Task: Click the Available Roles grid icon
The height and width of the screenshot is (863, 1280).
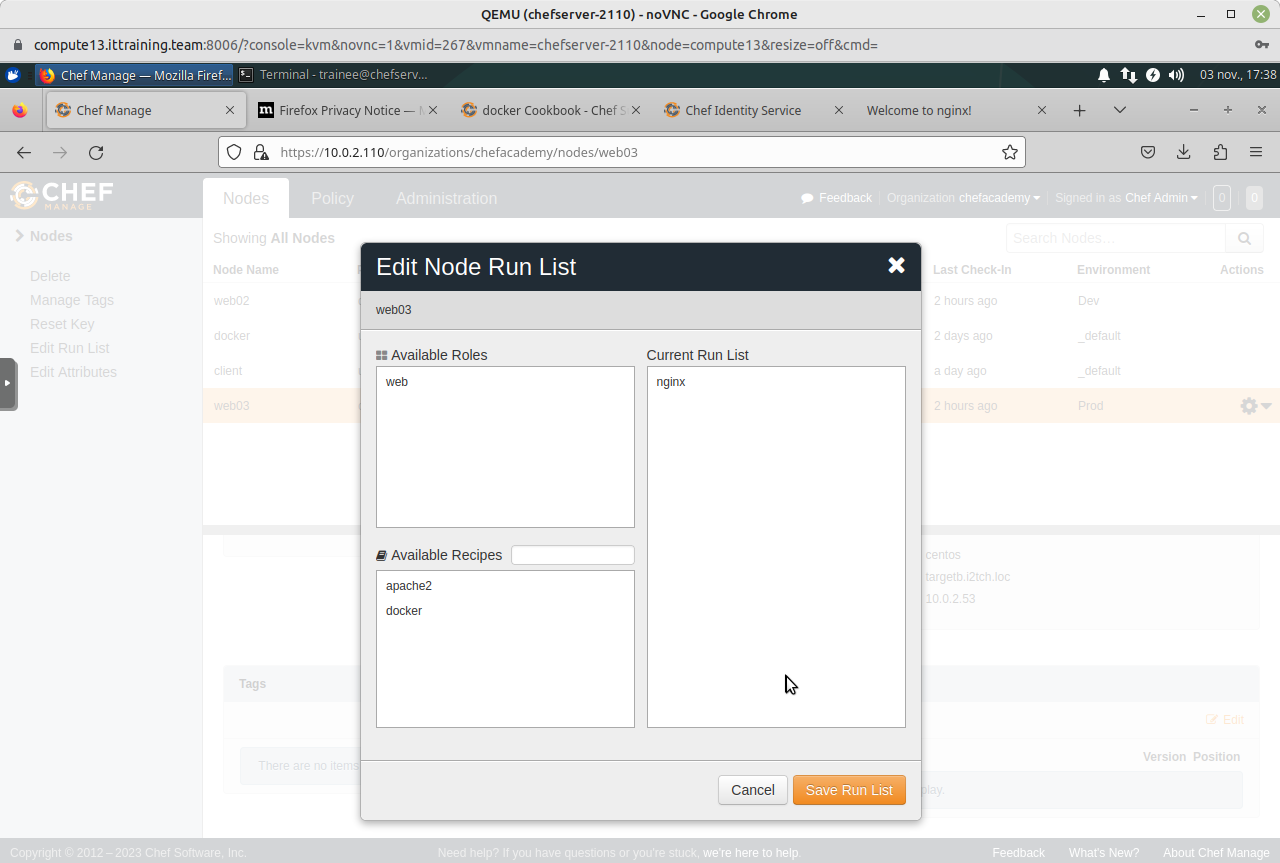Action: pos(381,355)
